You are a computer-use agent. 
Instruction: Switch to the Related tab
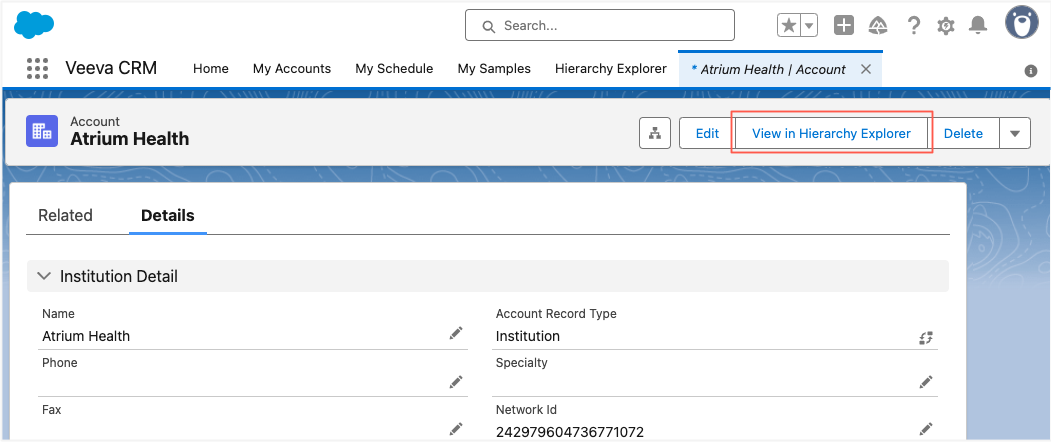[65, 215]
